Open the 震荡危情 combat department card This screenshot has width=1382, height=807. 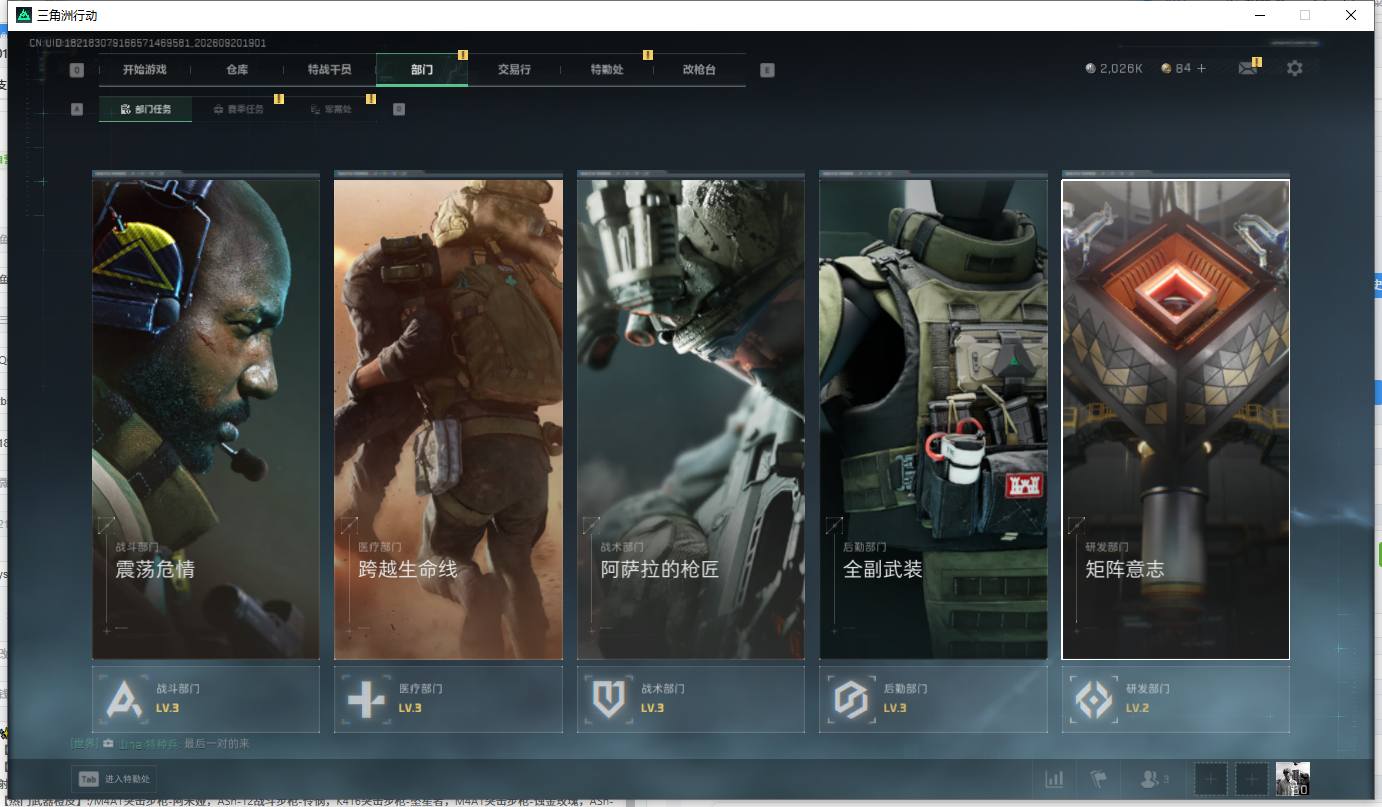[x=206, y=419]
